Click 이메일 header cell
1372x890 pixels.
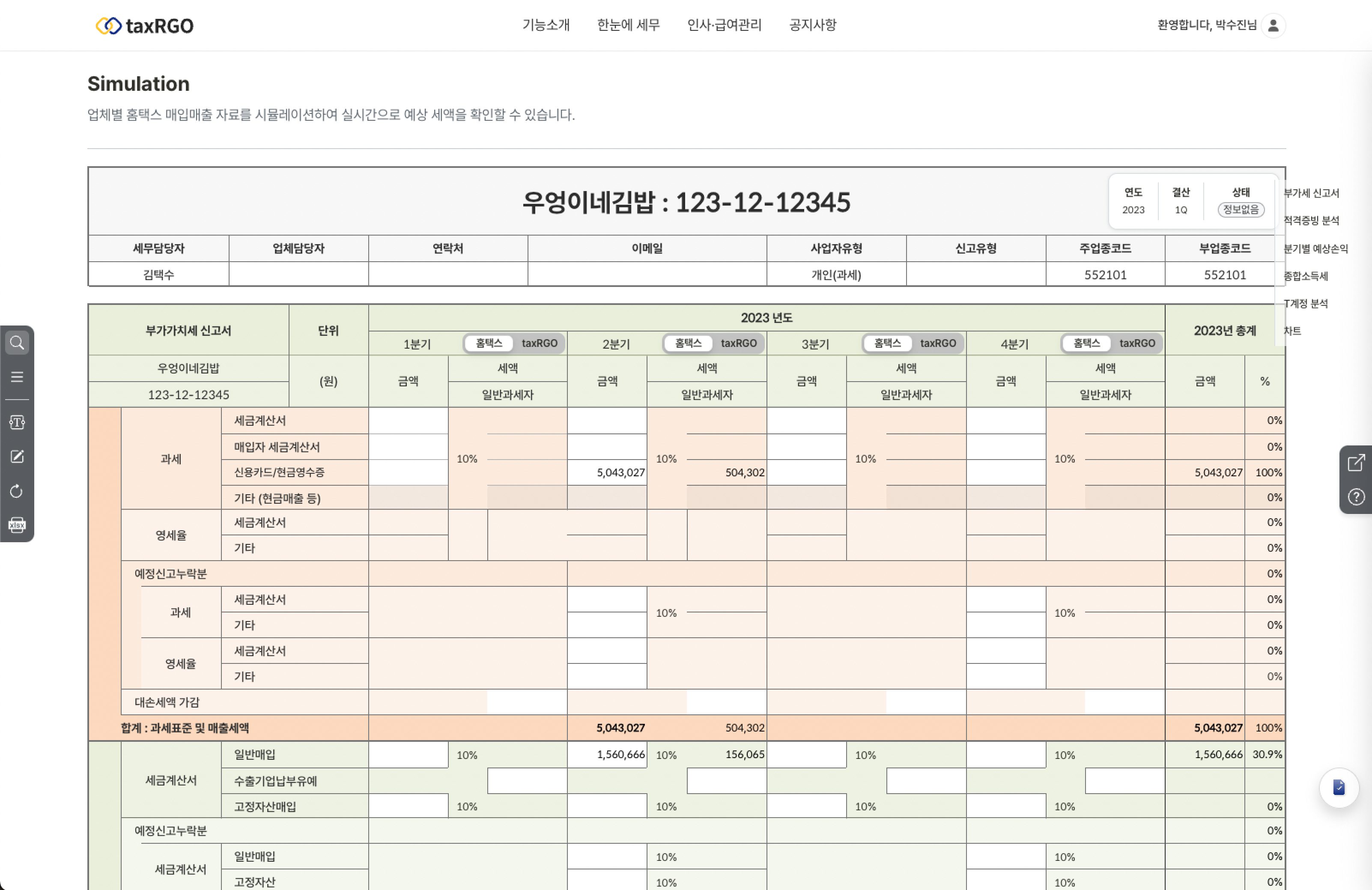point(647,248)
